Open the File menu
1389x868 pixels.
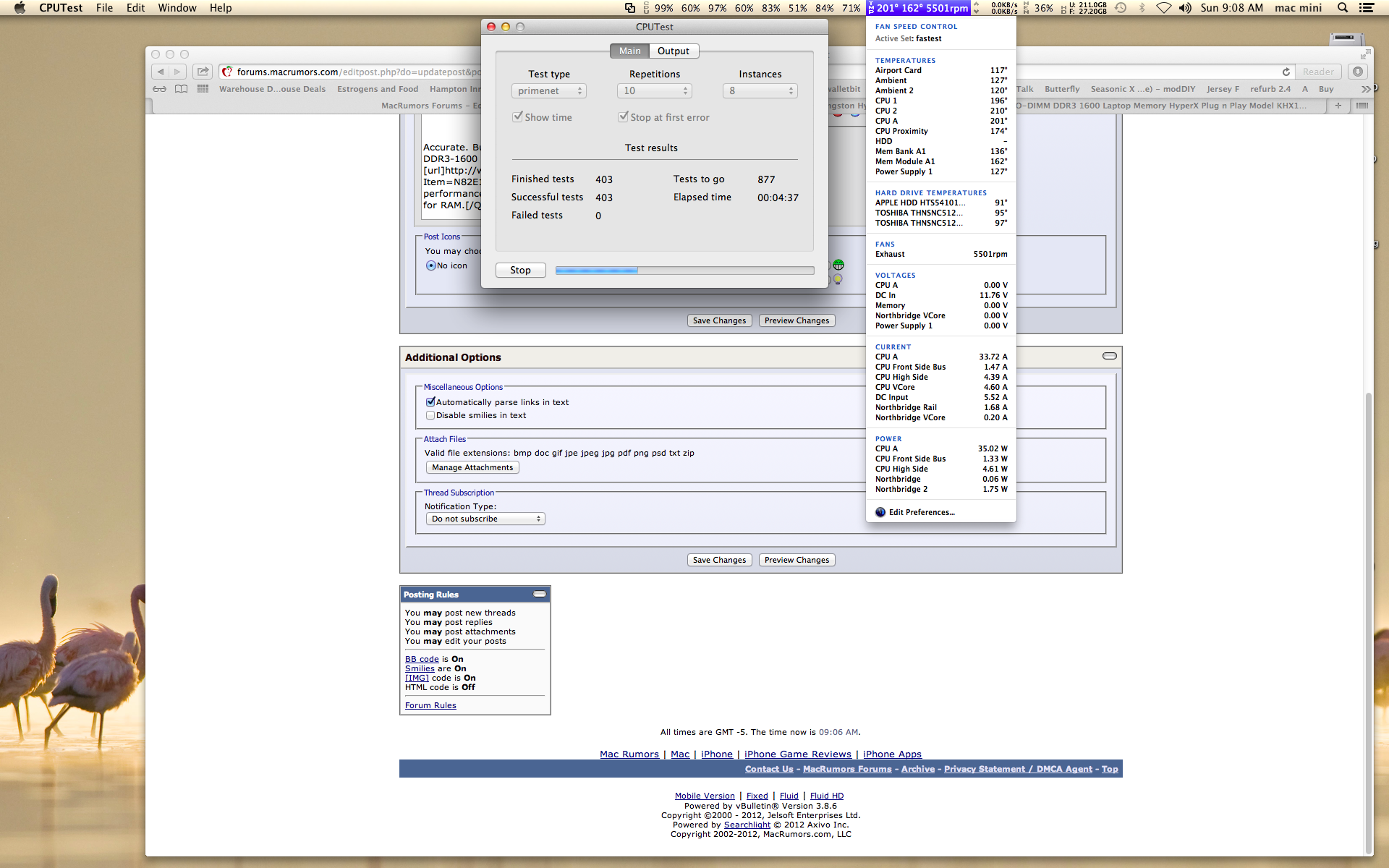point(104,8)
